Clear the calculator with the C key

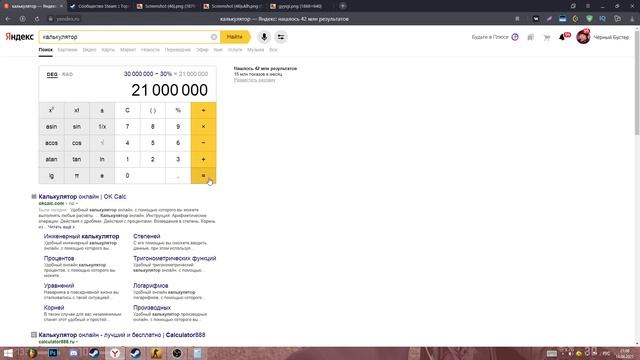(127, 110)
